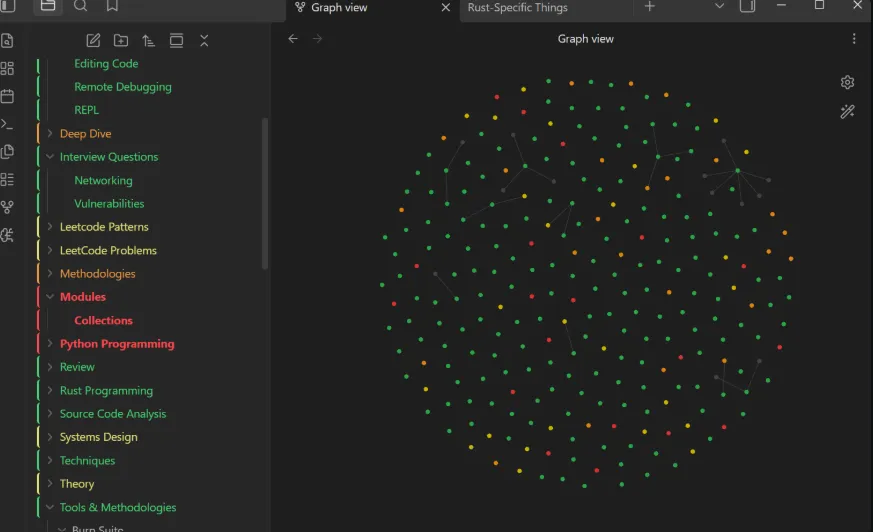
Task: Click the new folder icon
Action: [121, 40]
